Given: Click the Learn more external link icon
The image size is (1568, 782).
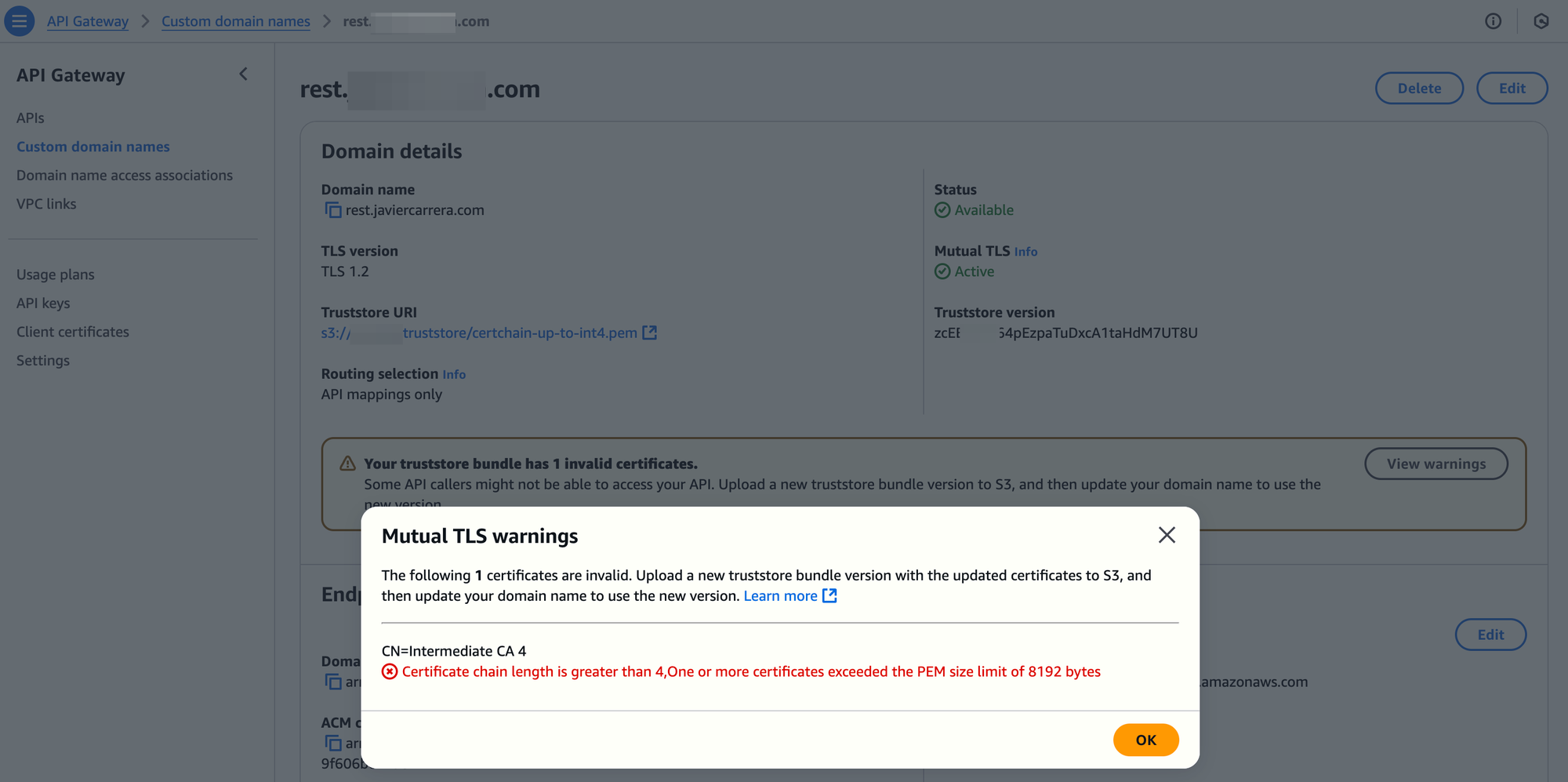Looking at the screenshot, I should click(829, 596).
